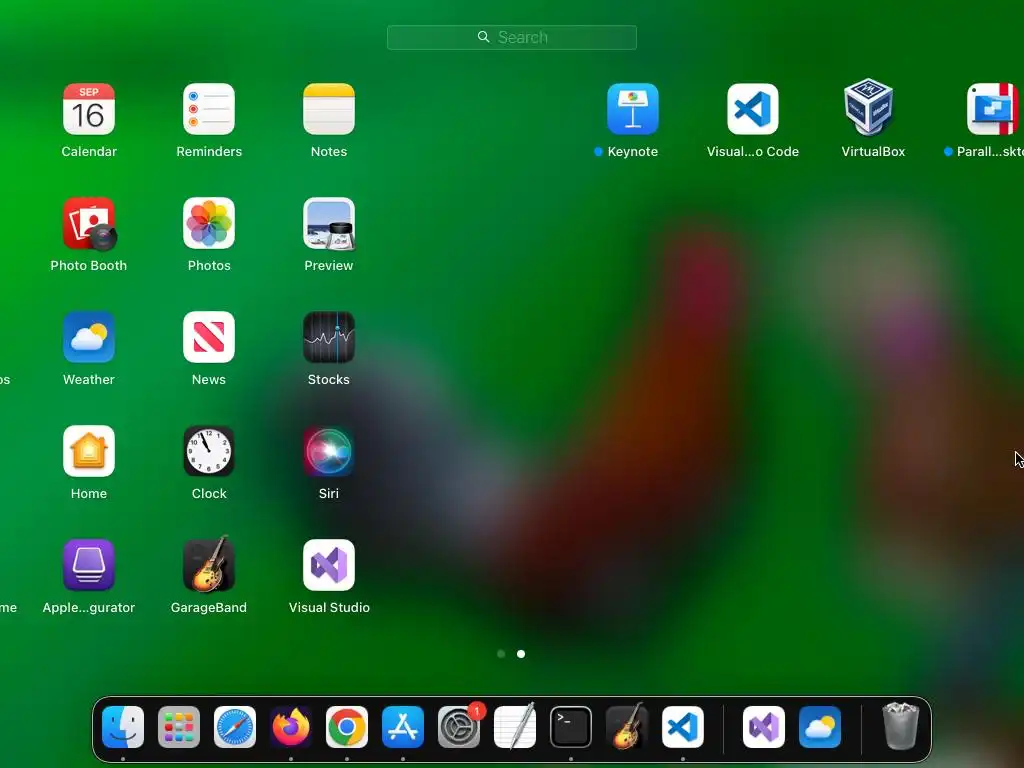Open Visual Studio in Launchpad grid

click(x=329, y=565)
